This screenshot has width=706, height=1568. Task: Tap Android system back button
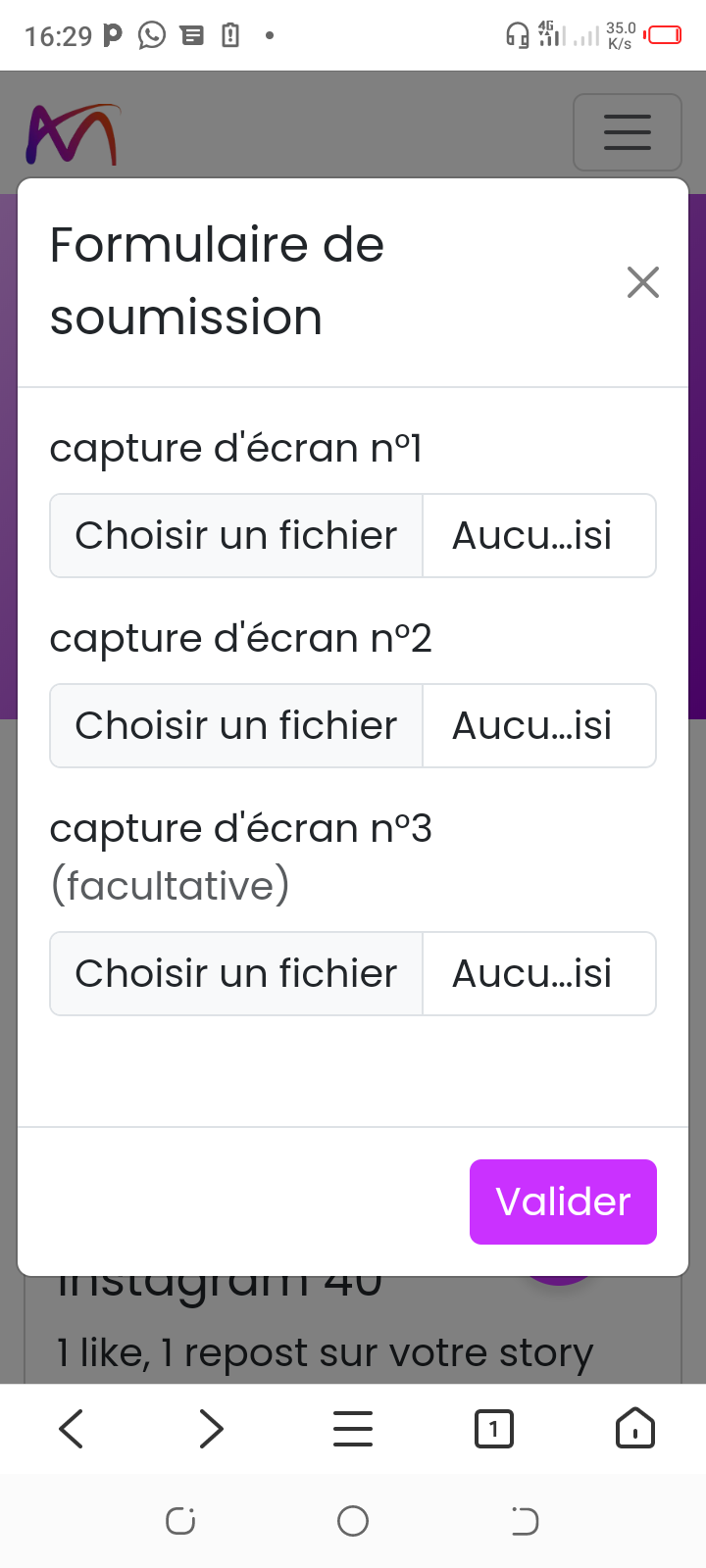(525, 1521)
